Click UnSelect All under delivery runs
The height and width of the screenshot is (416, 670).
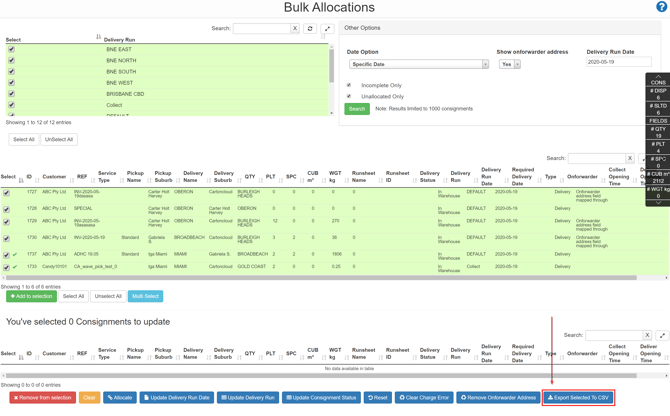(59, 140)
